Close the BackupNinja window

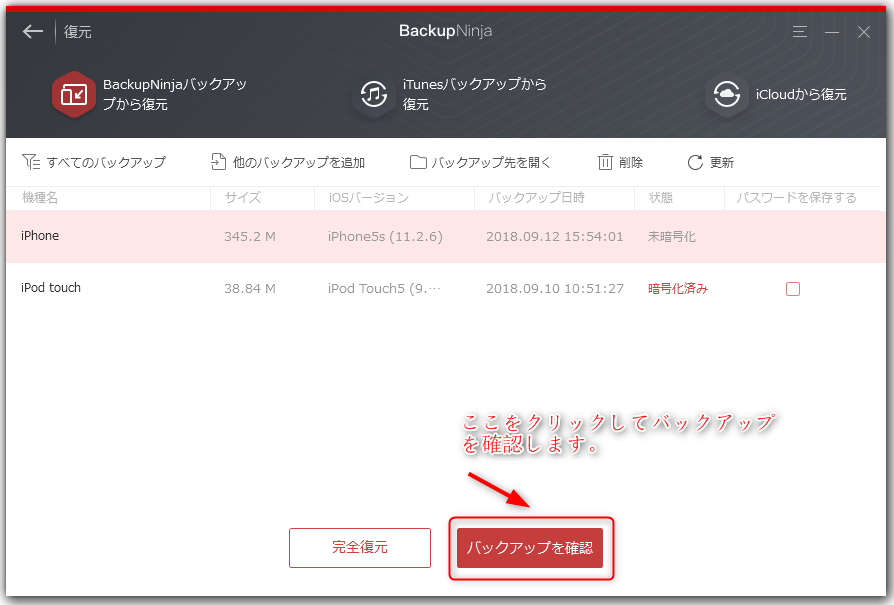[x=864, y=32]
